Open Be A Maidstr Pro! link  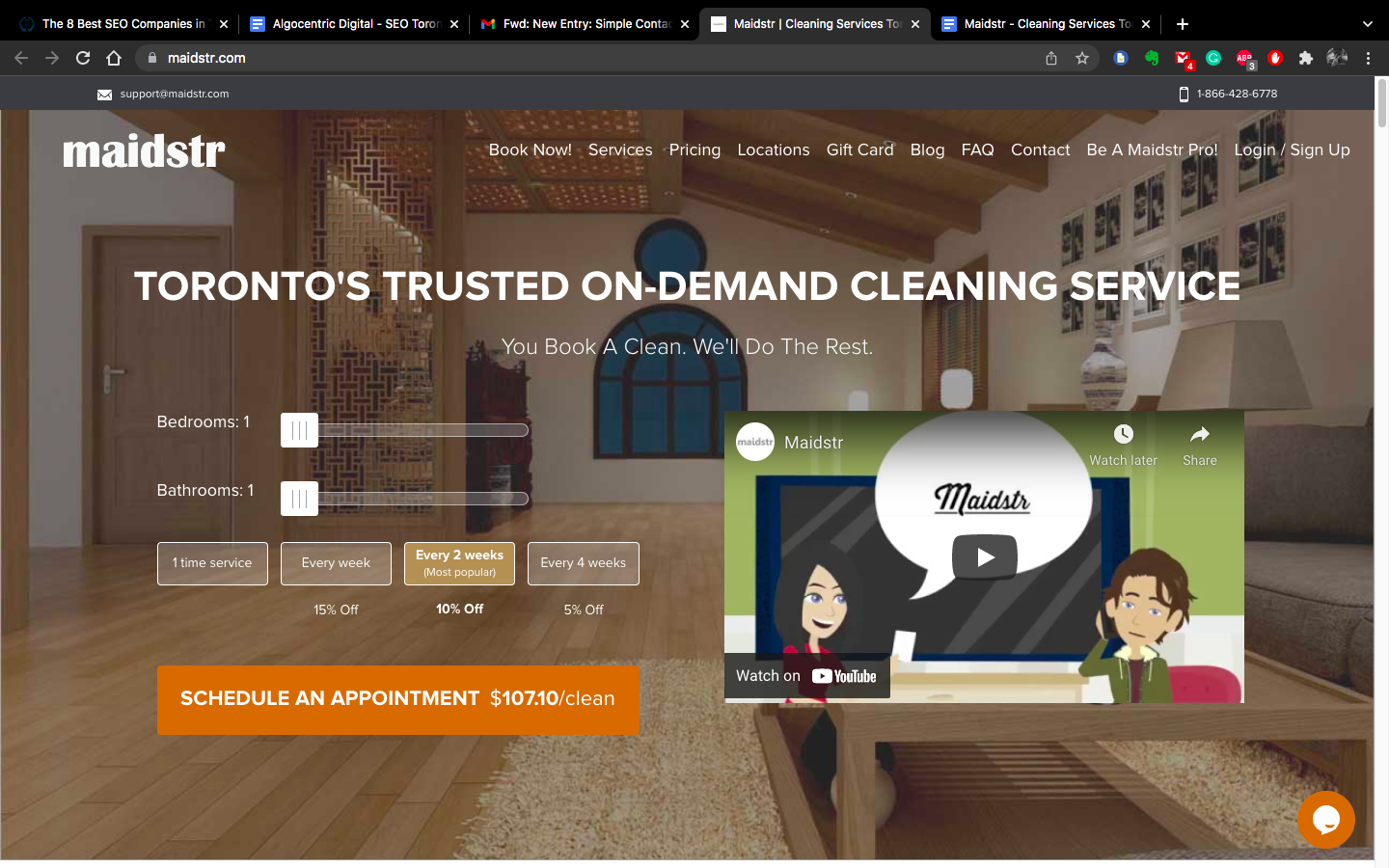click(1152, 149)
